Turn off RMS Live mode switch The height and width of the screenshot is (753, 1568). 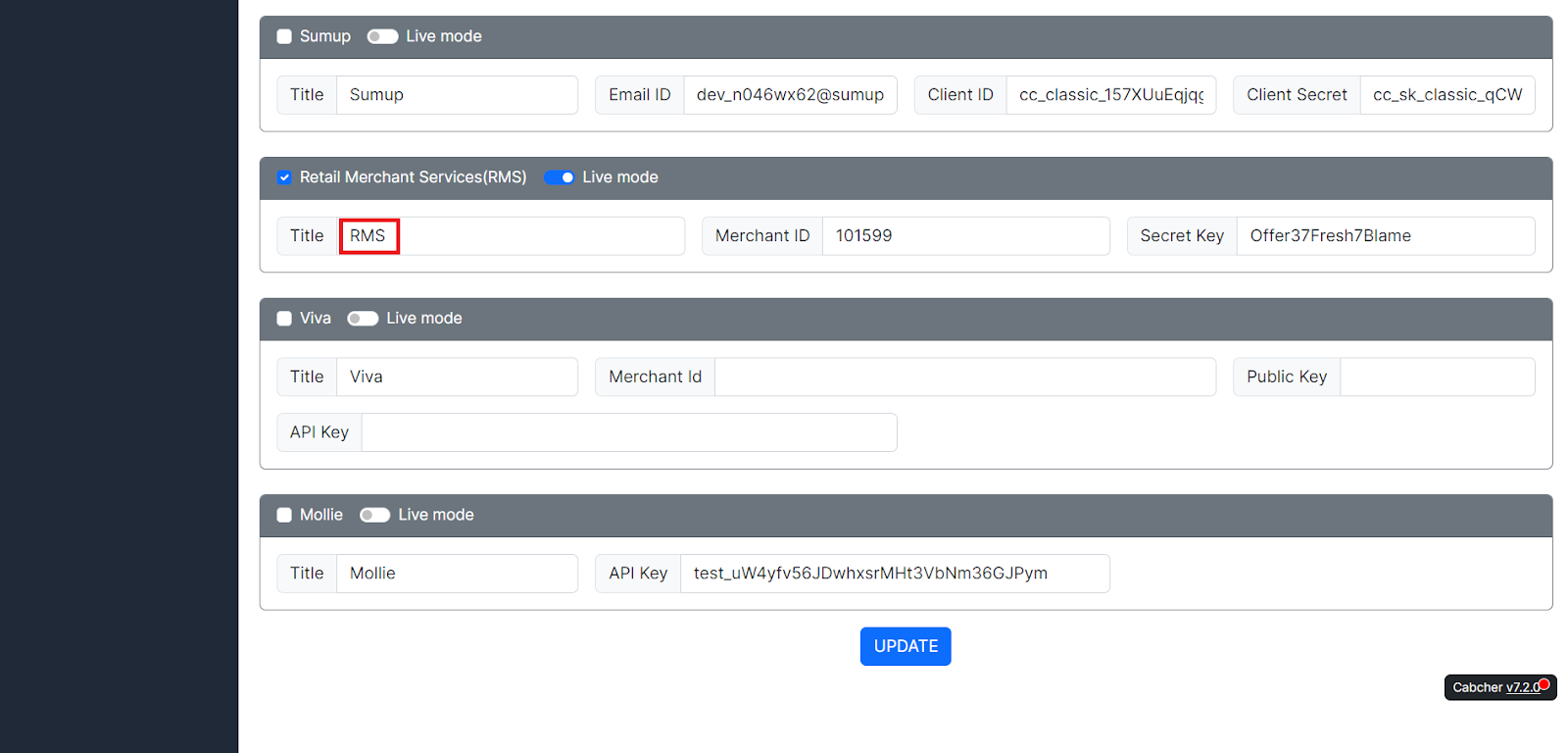click(x=559, y=177)
